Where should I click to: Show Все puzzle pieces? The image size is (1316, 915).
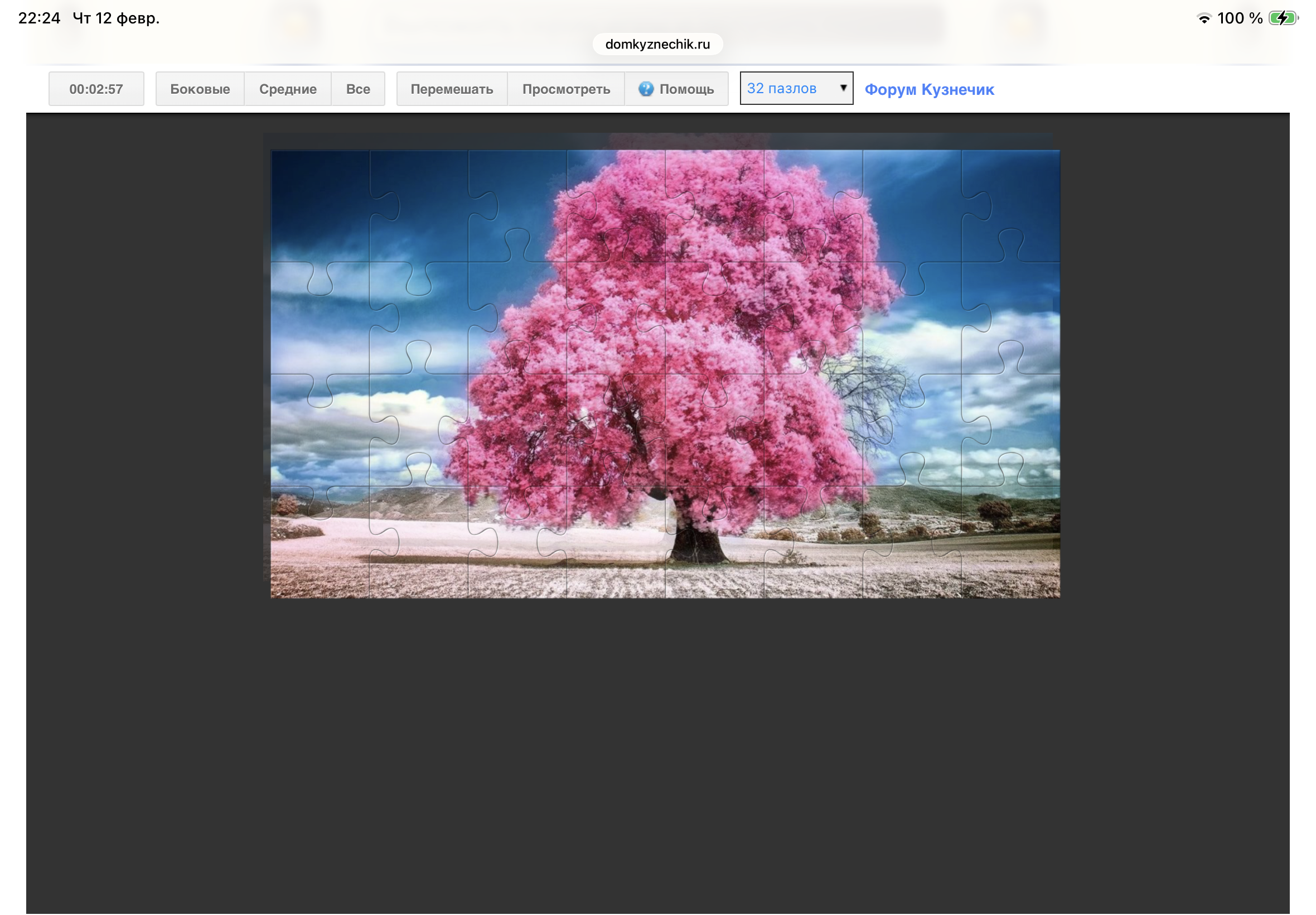pos(357,89)
